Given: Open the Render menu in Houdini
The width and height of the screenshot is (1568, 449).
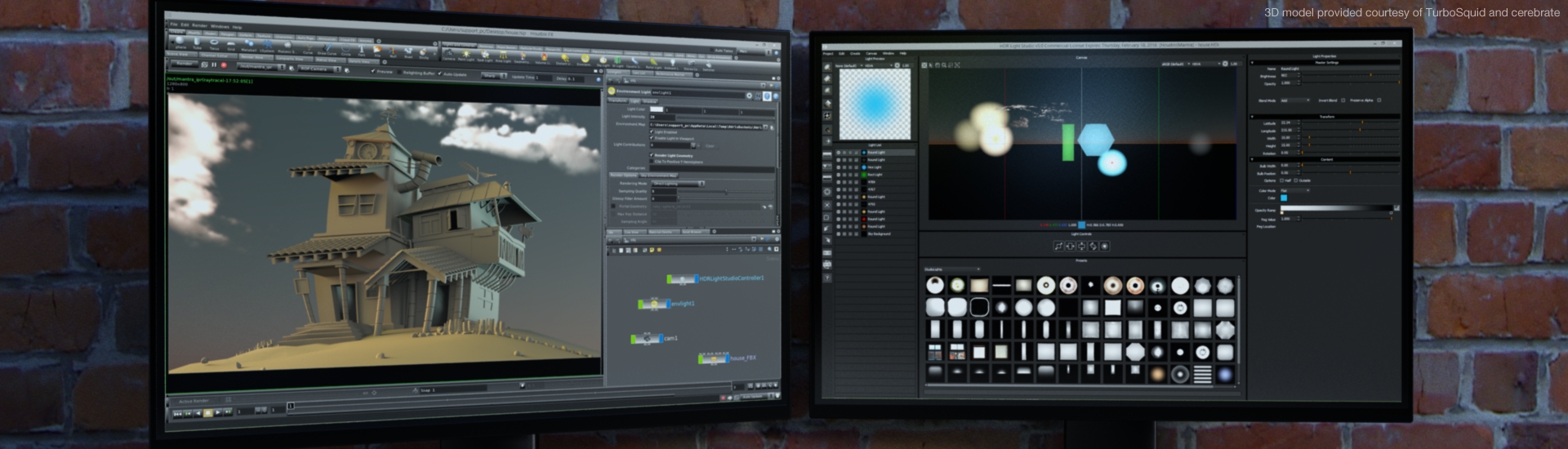Looking at the screenshot, I should pyautogui.click(x=199, y=25).
